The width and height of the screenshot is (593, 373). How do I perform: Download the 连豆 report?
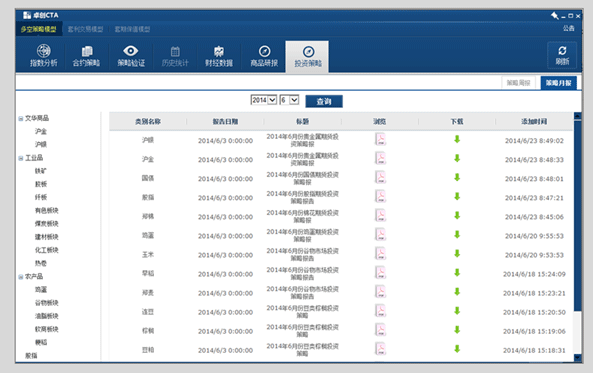click(x=457, y=311)
